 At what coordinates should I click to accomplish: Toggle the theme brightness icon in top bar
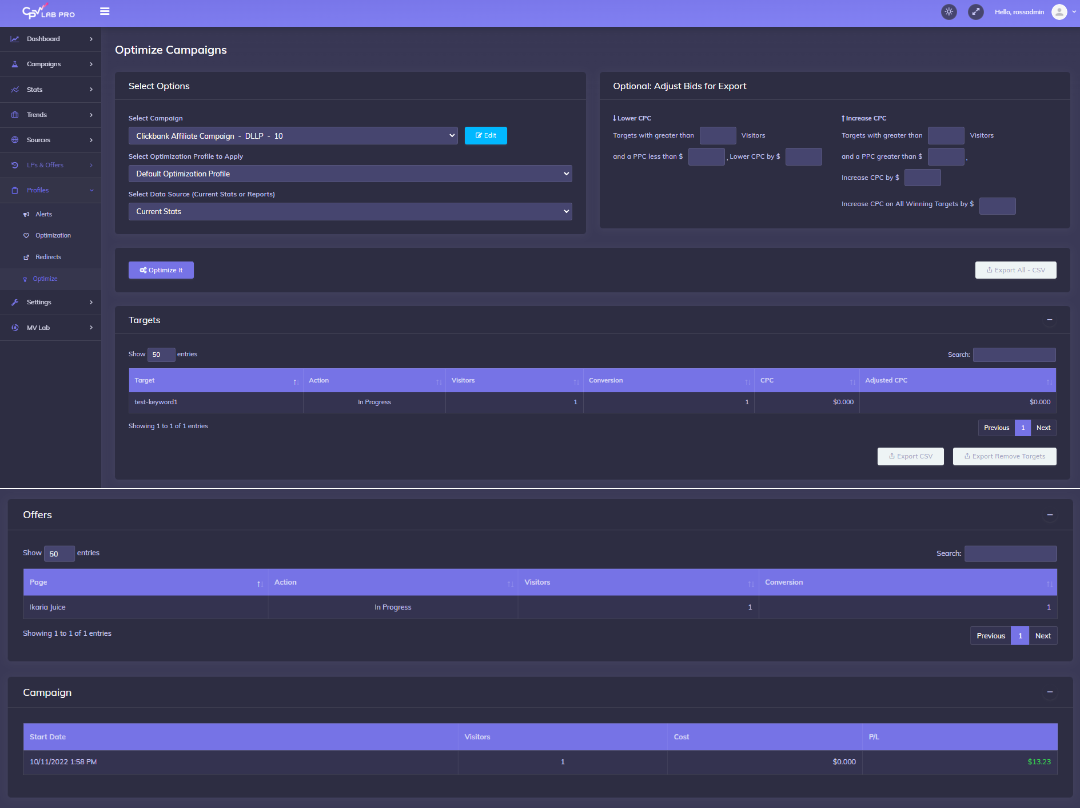(x=948, y=12)
